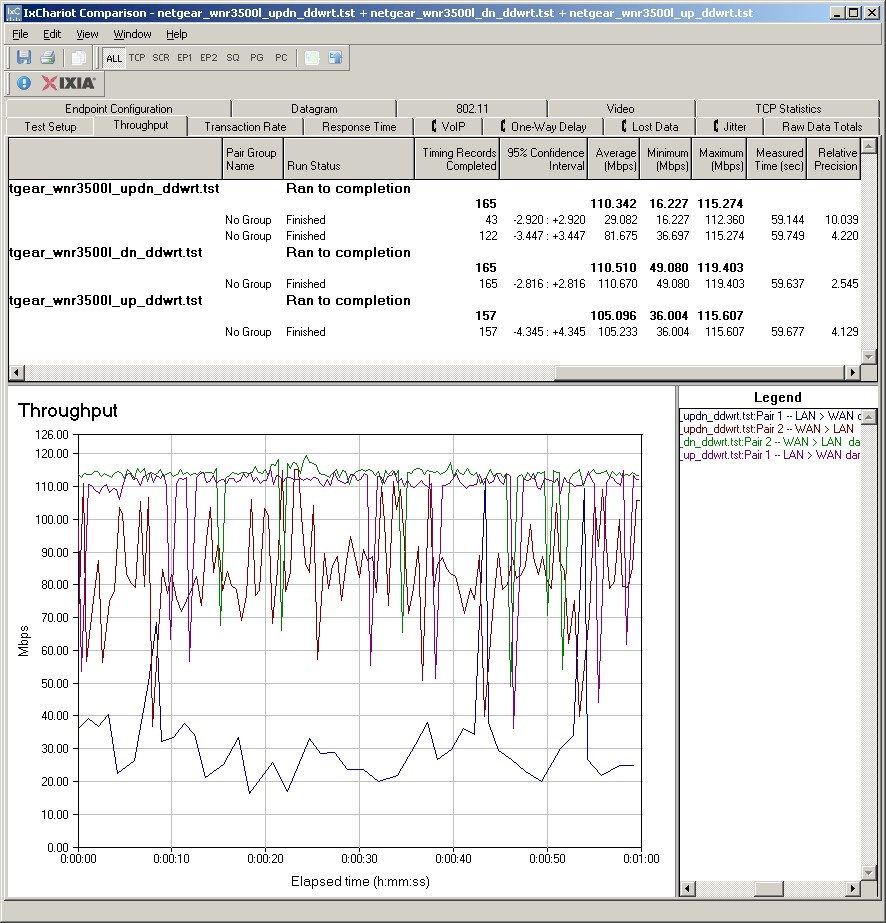
Task: Switch to Raw Data Totals tab
Action: pyautogui.click(x=822, y=127)
